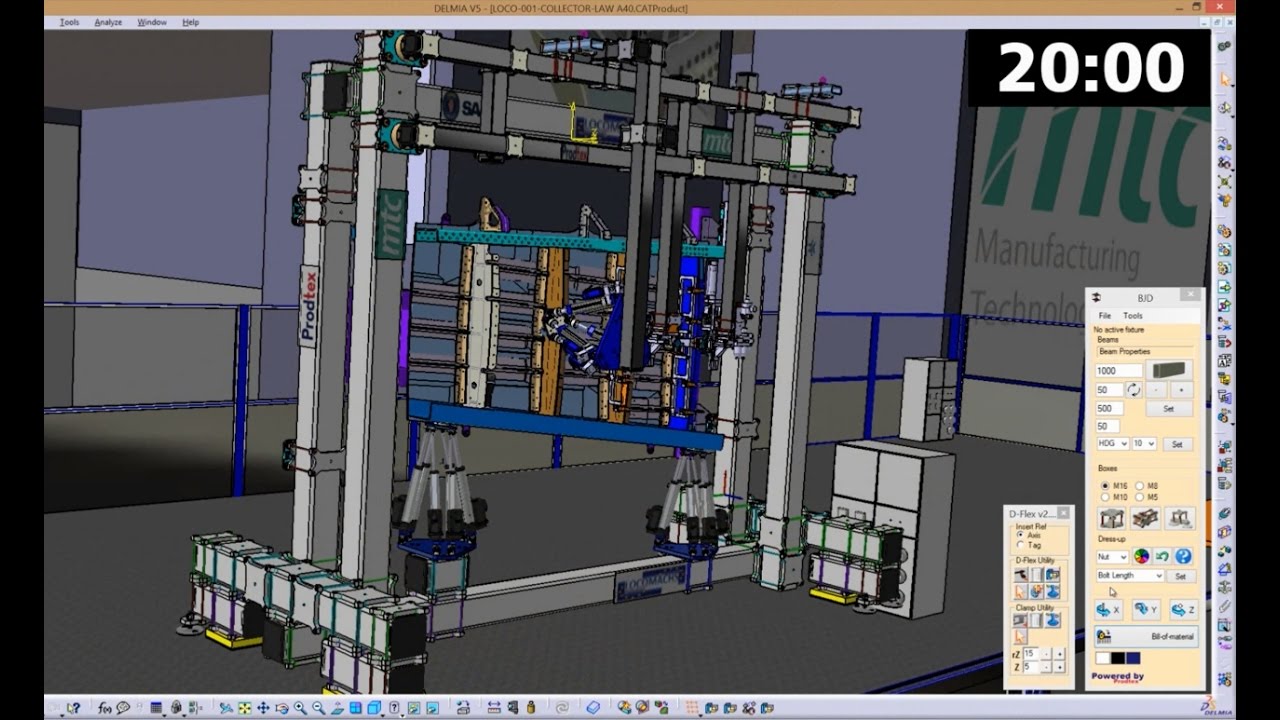Click the middle box assembly icon under Boxes
The image size is (1280, 720).
(x=1145, y=518)
